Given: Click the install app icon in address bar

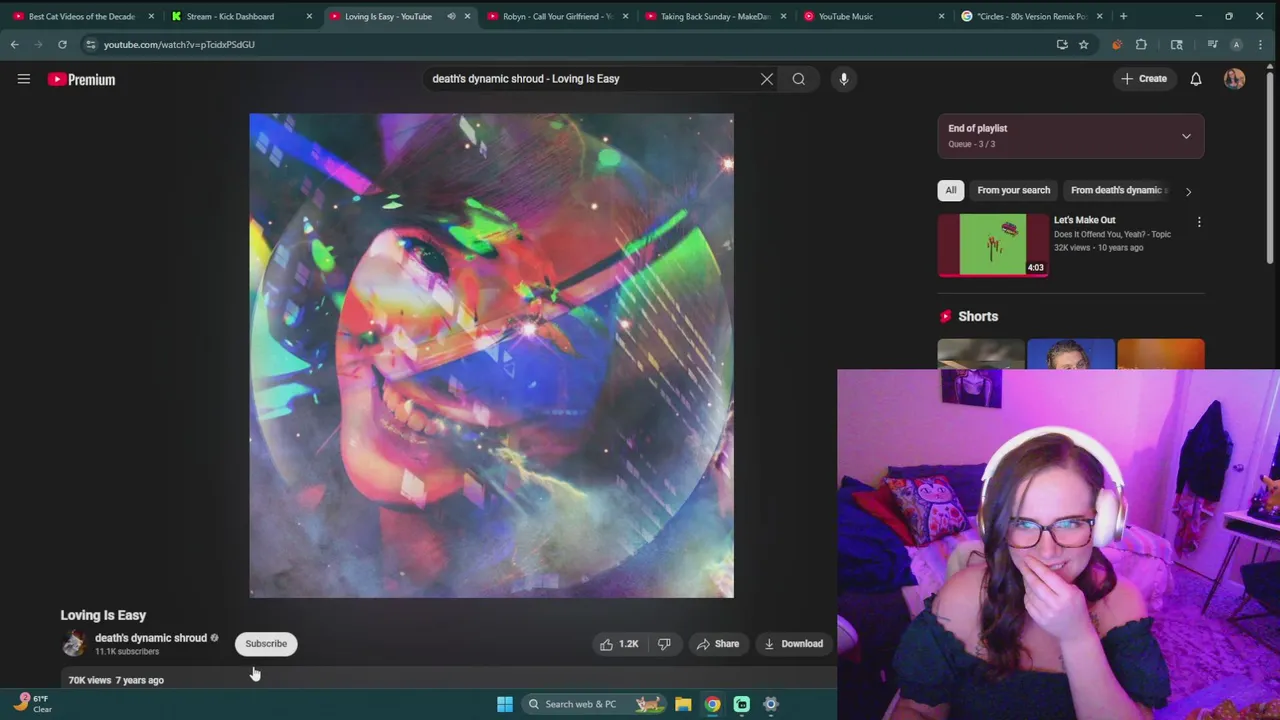Looking at the screenshot, I should pos(1062,44).
